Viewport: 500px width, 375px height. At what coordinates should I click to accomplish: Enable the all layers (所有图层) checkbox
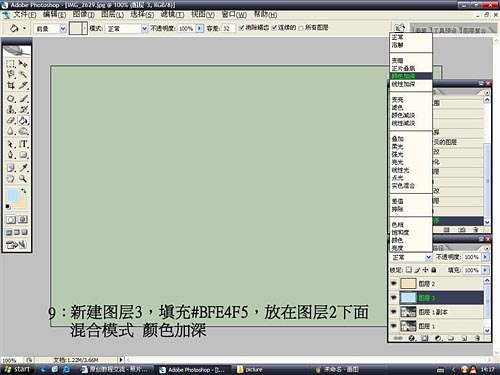(x=301, y=28)
